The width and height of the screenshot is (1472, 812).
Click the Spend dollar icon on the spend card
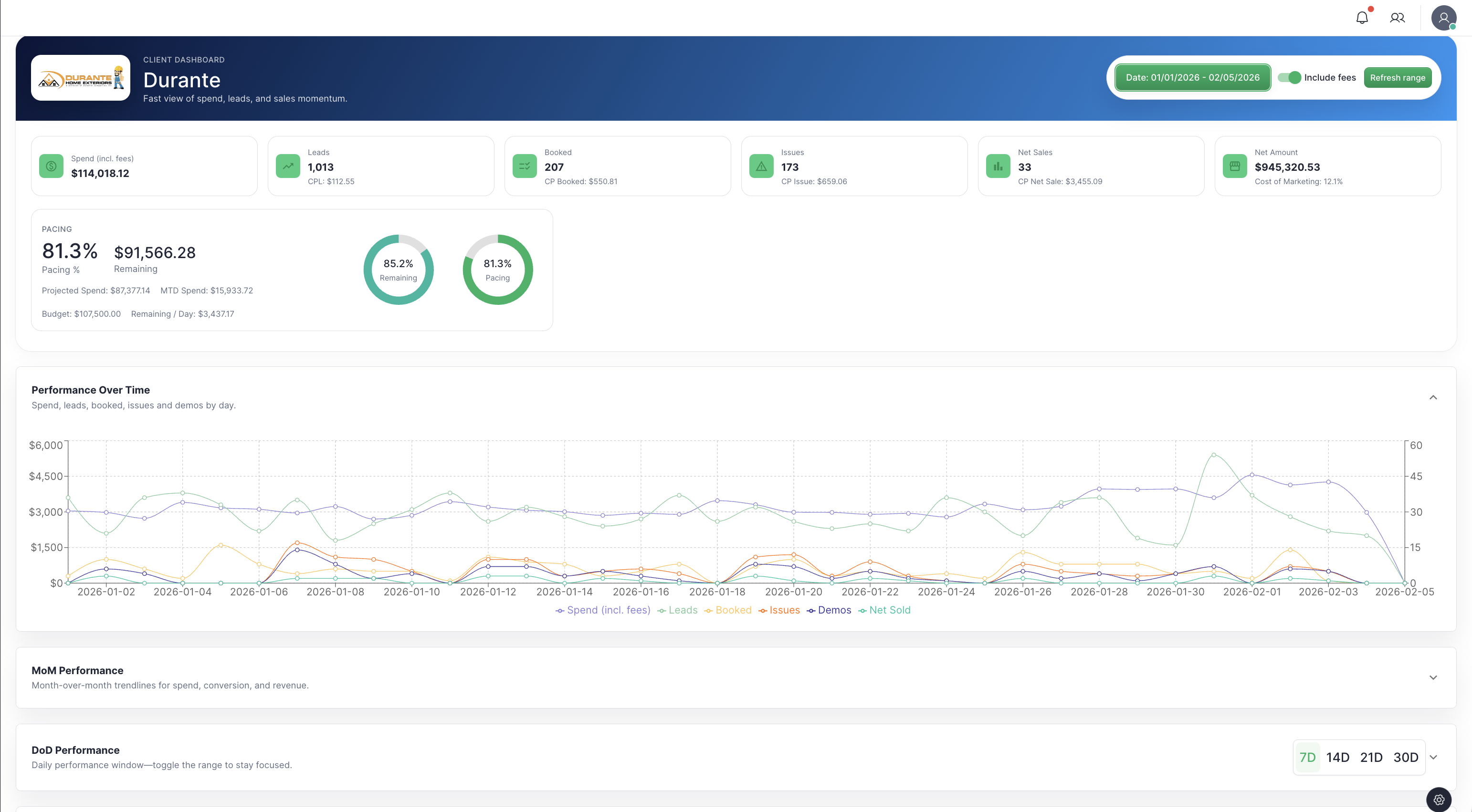click(51, 166)
